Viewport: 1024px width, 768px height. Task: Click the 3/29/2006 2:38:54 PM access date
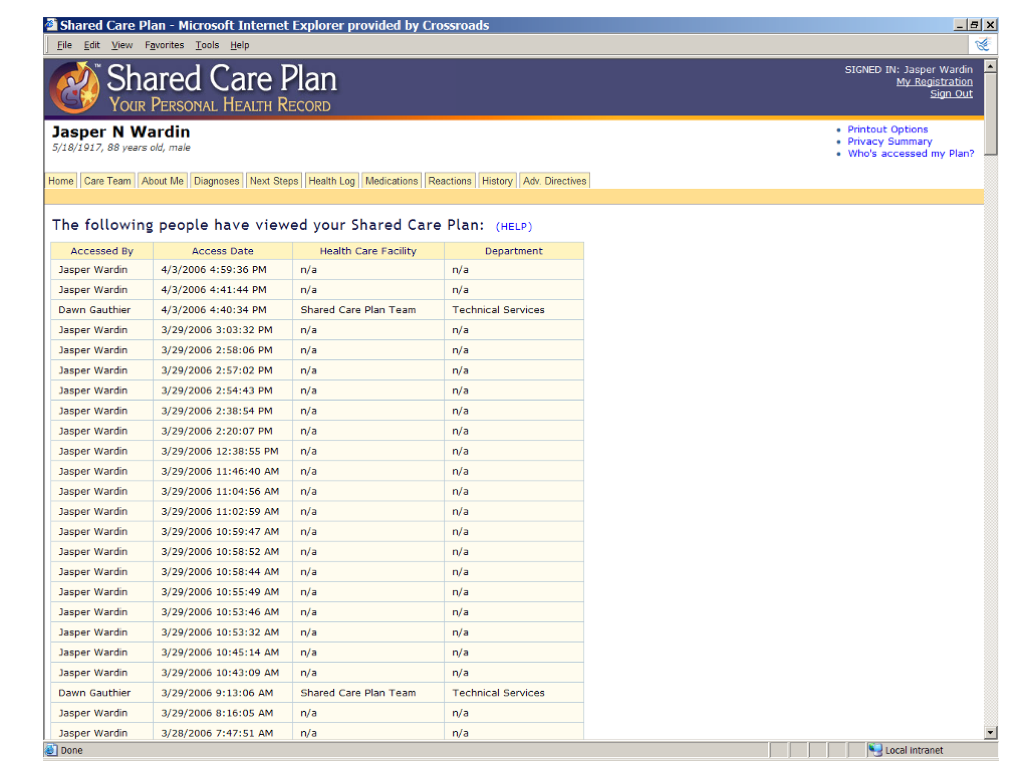(x=217, y=411)
